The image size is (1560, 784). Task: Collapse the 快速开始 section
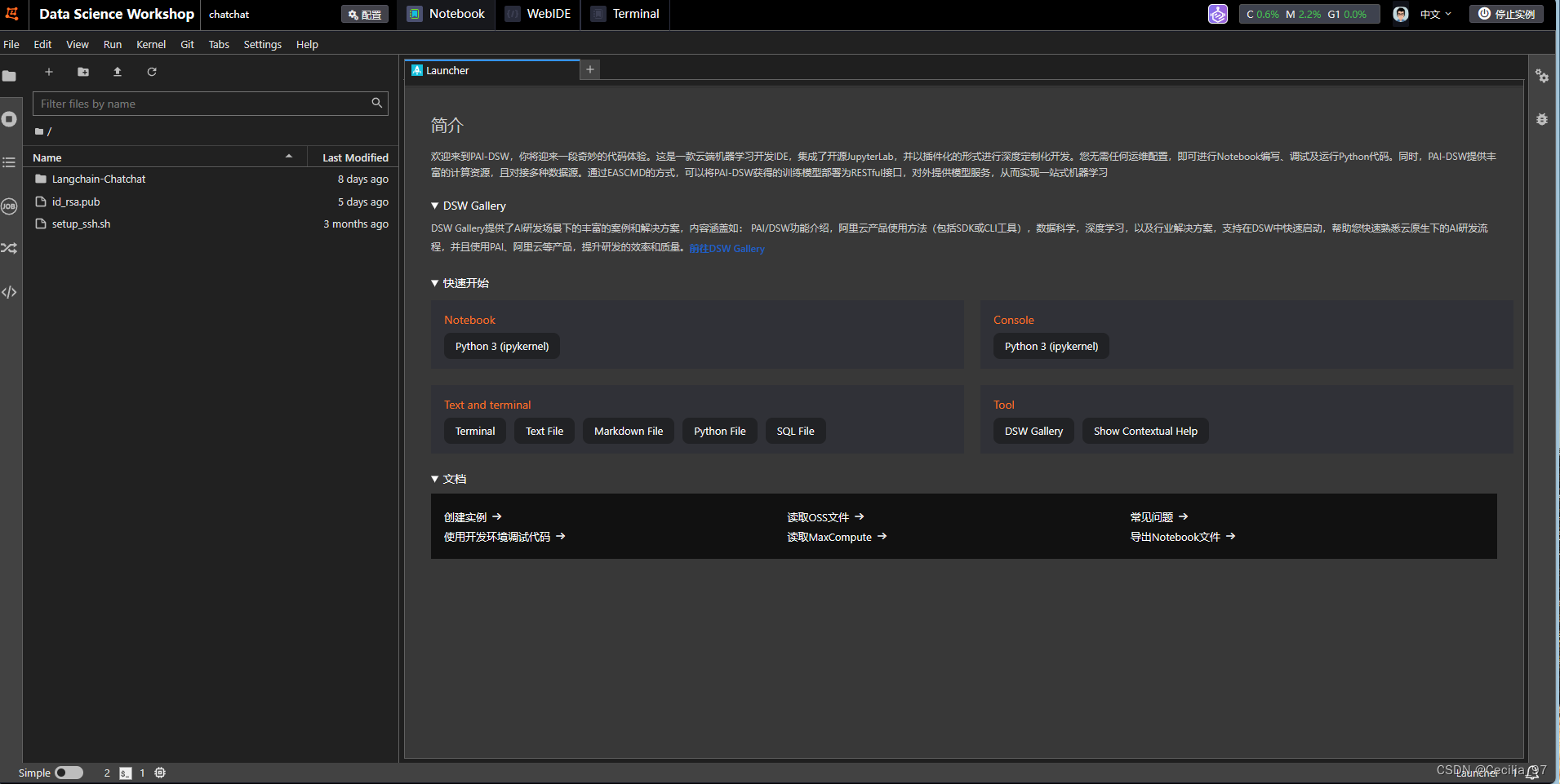point(435,283)
